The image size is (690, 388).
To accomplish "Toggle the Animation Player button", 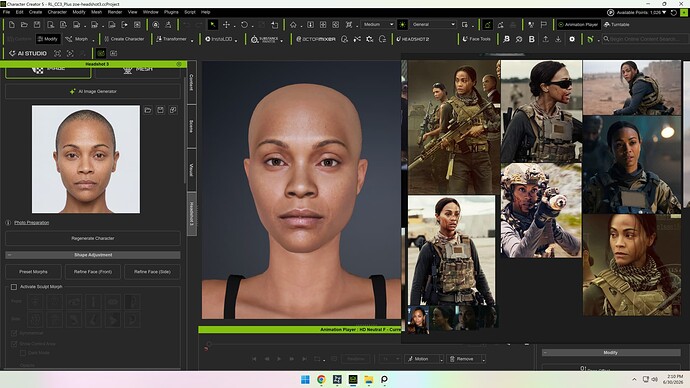I will [578, 25].
